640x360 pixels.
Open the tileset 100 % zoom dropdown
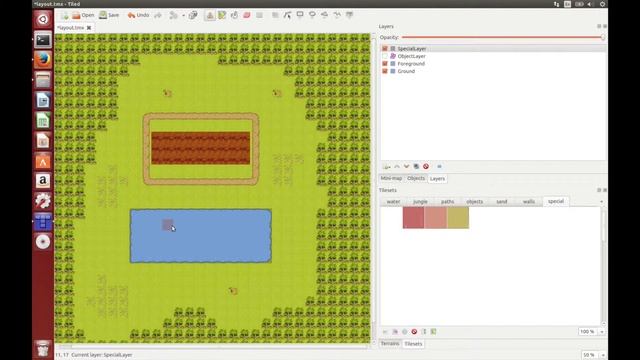(x=602, y=332)
